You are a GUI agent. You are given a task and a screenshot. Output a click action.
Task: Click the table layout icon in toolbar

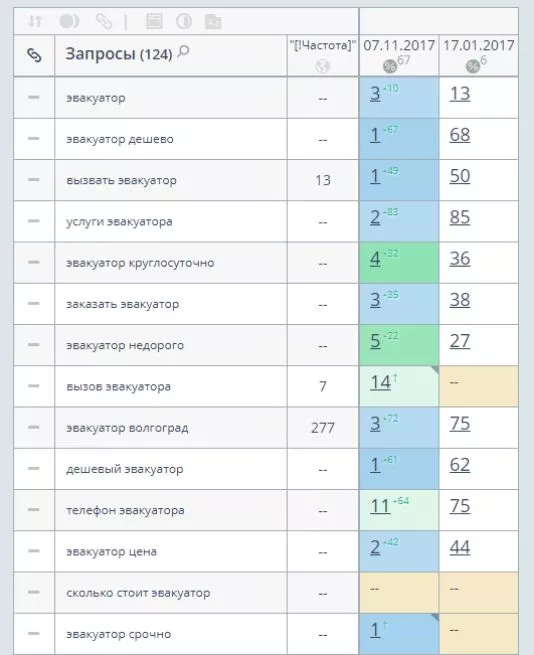coord(154,21)
